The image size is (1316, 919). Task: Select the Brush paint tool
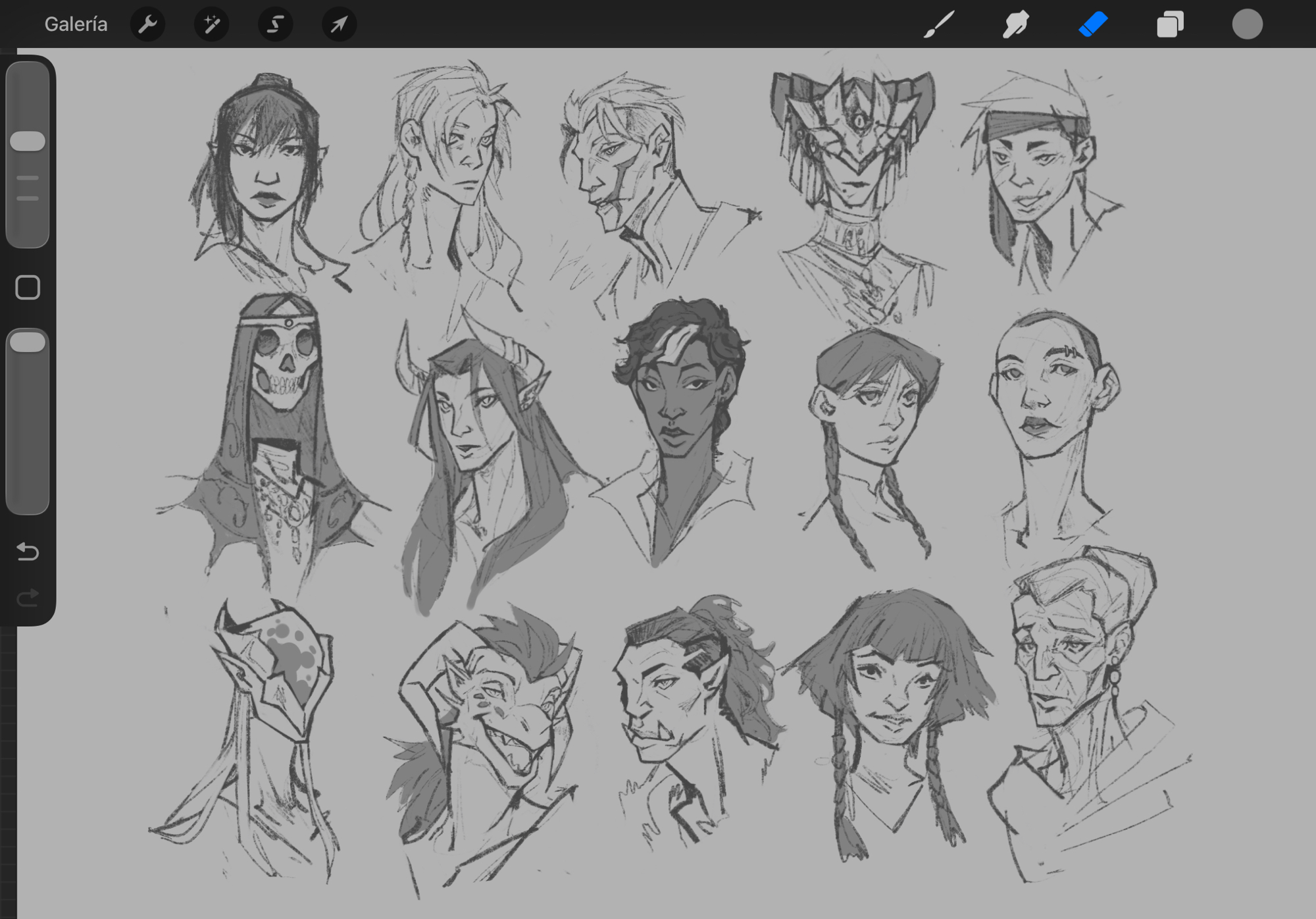click(939, 24)
